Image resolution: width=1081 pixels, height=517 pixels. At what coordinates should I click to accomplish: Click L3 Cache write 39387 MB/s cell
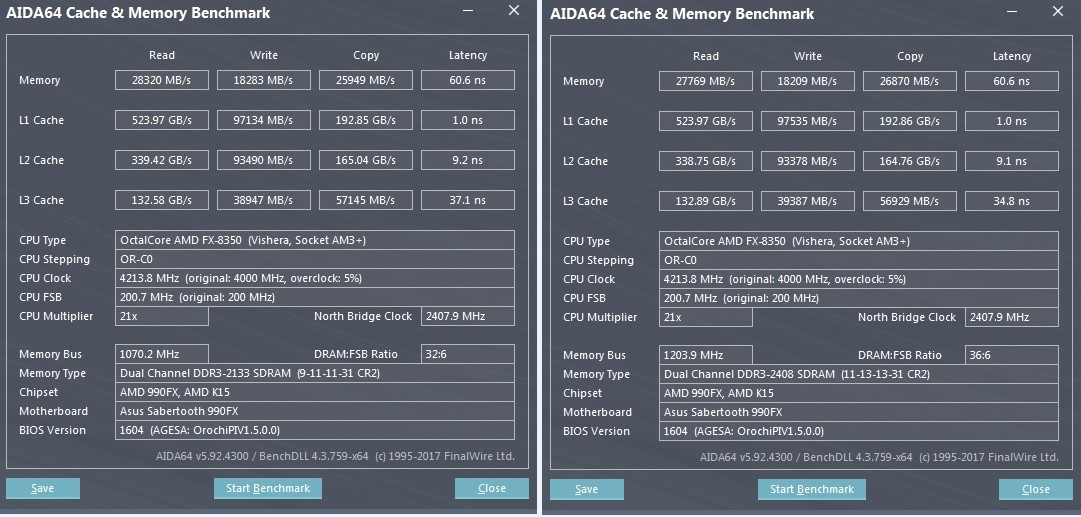pos(808,201)
